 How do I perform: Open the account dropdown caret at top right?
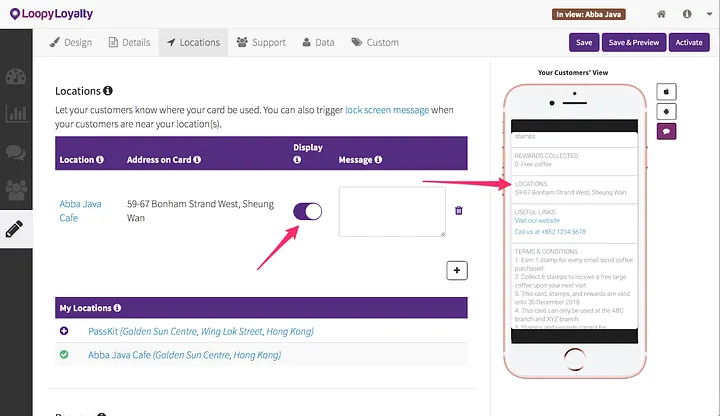tap(709, 14)
